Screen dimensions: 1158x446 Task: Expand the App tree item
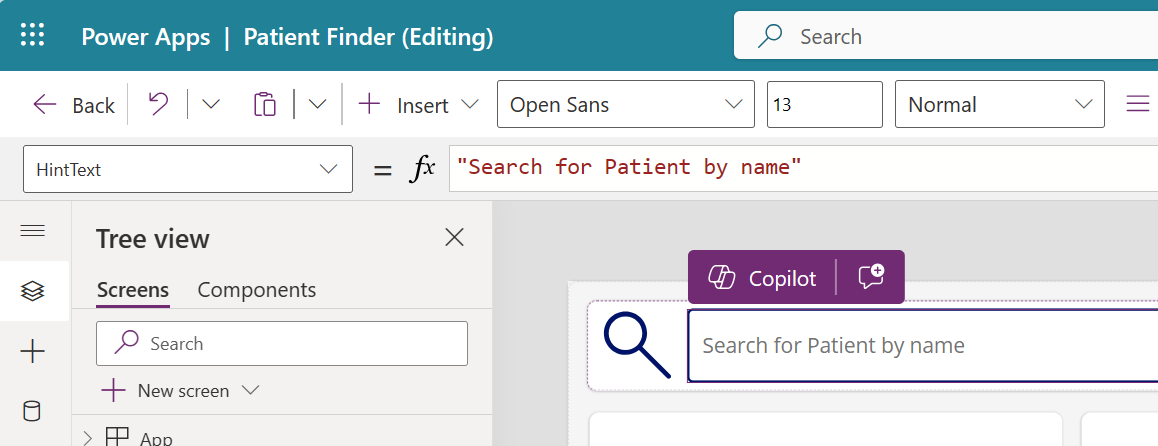click(88, 439)
